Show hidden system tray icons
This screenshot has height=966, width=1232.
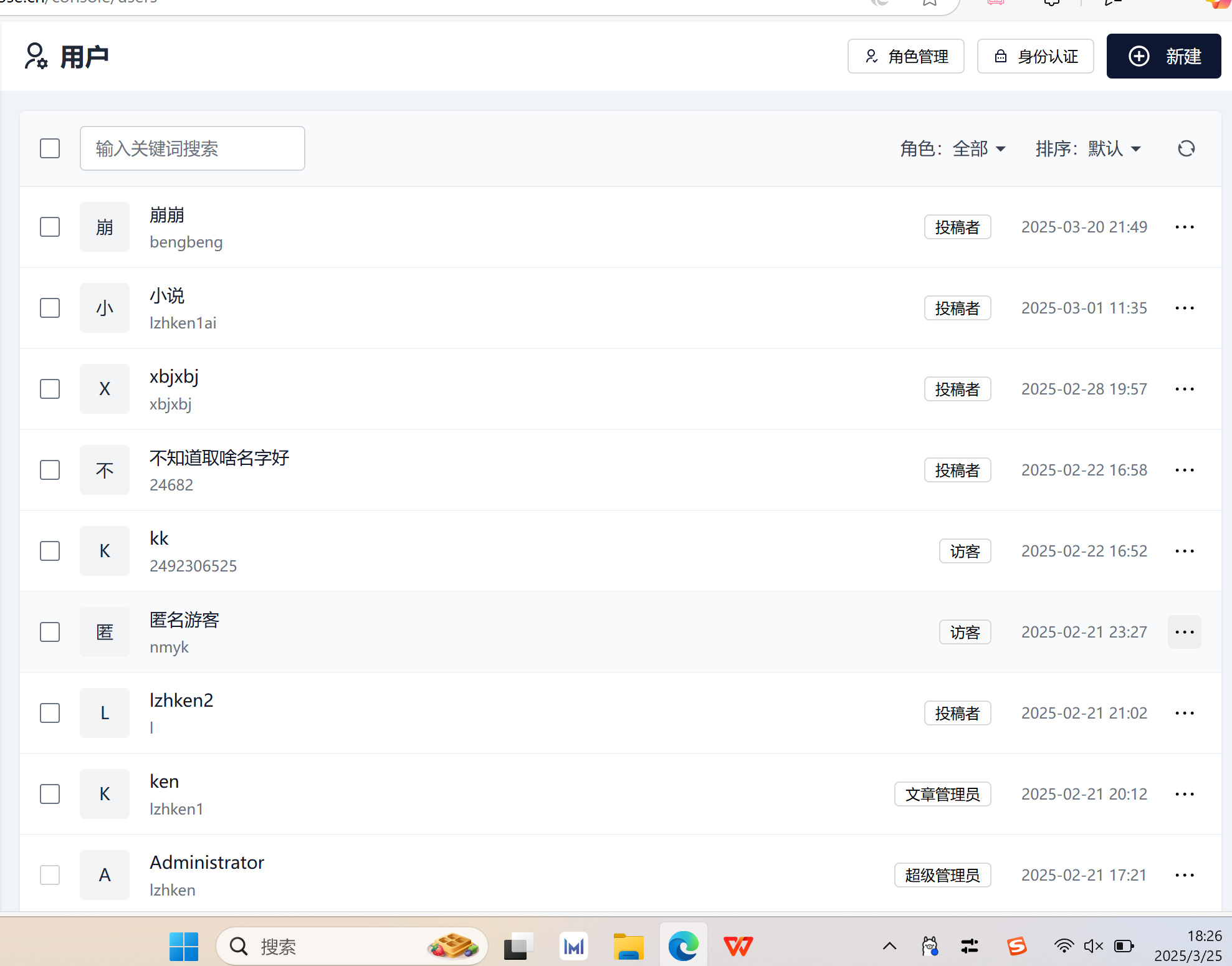(889, 947)
